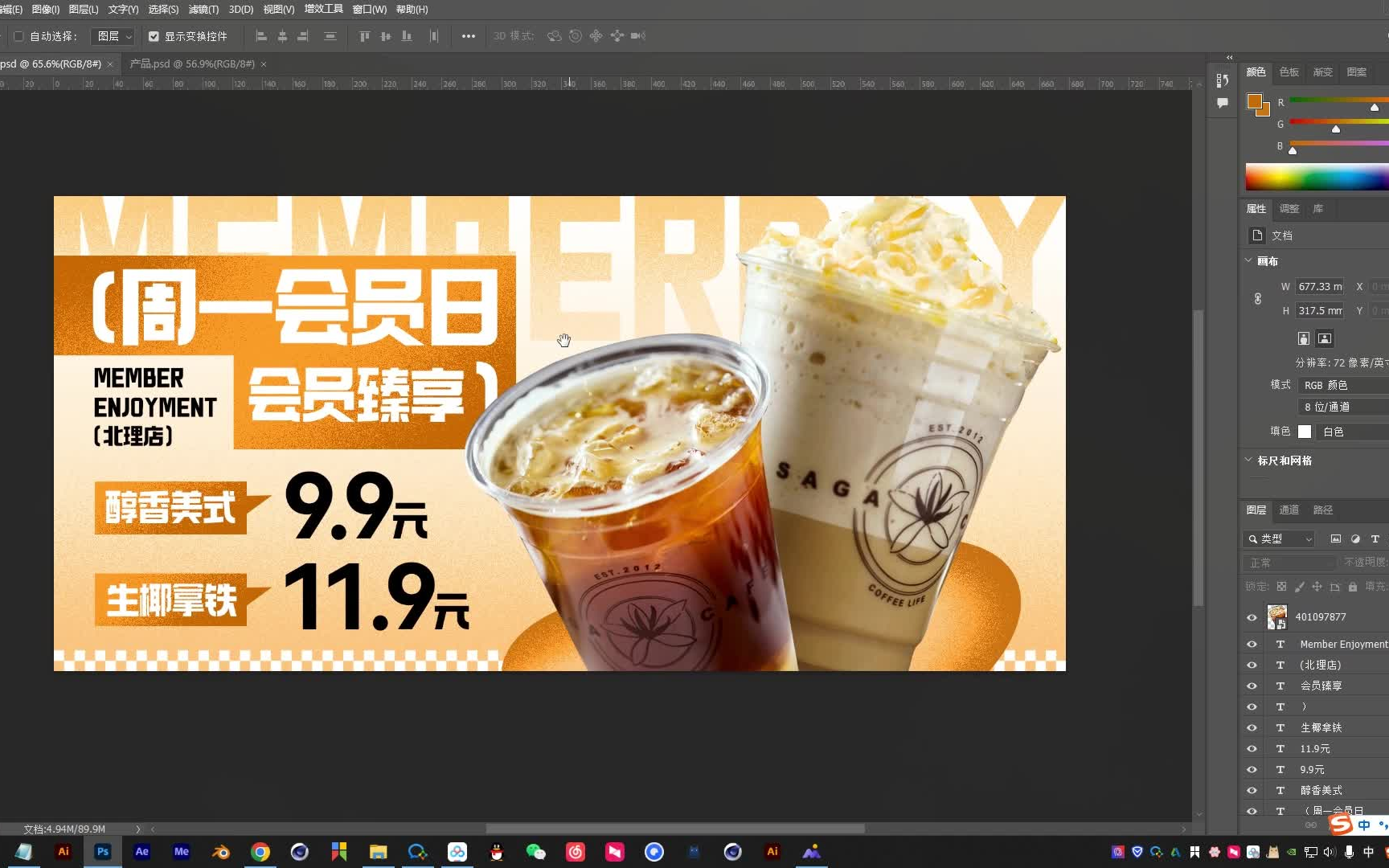Screen dimensions: 1389x868
Task: Click the R channel slider
Action: tap(1339, 100)
